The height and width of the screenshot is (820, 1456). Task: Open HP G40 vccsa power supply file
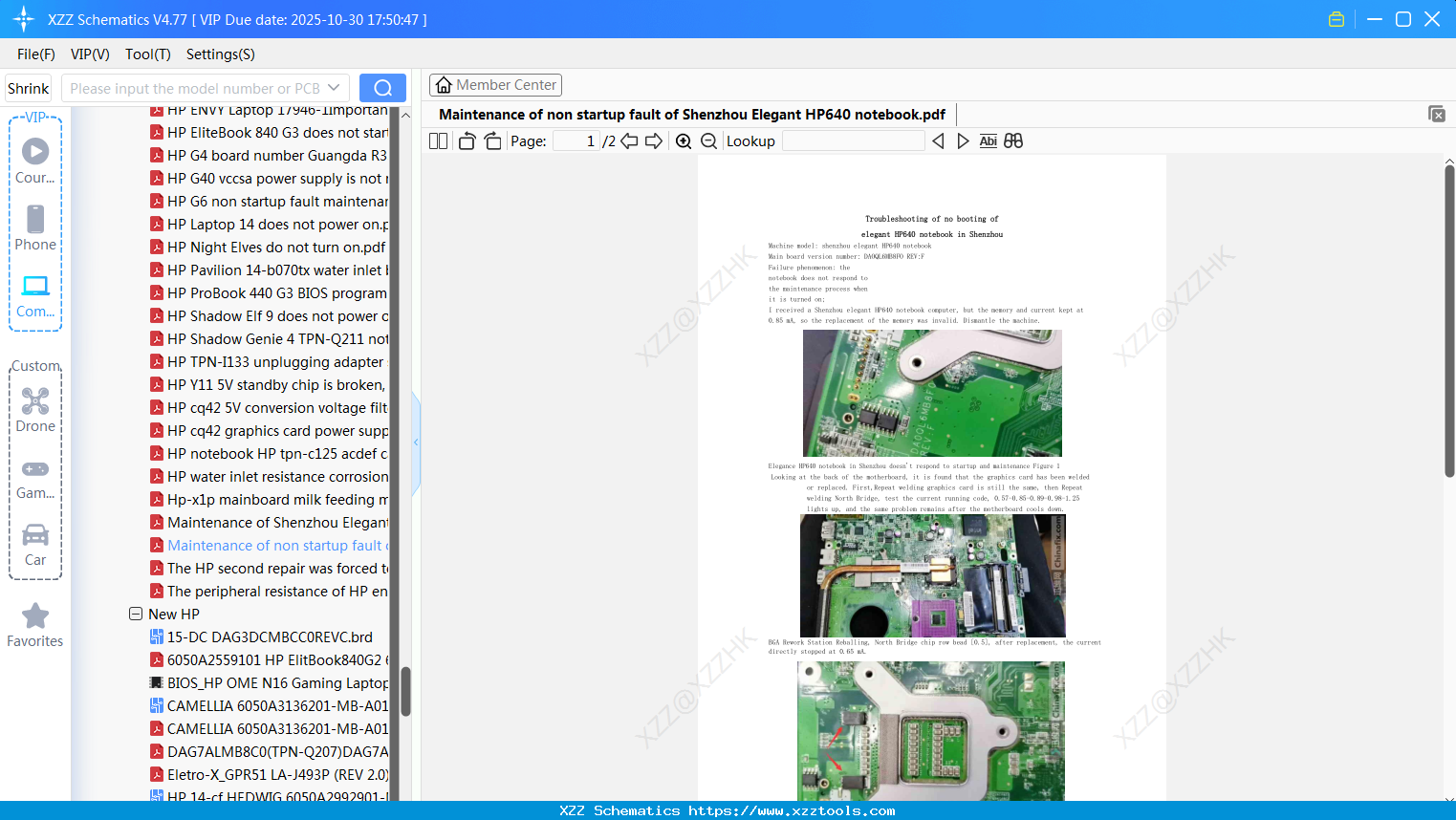pos(269,179)
